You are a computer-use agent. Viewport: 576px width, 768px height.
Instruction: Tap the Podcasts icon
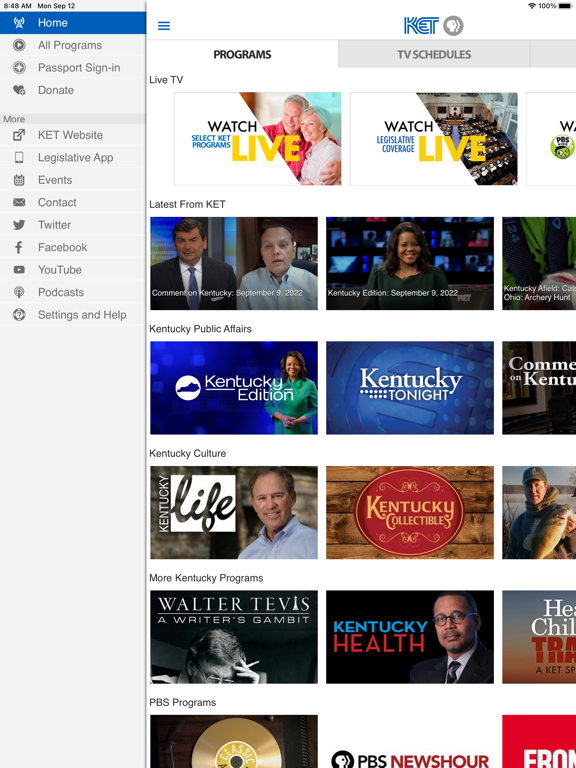19,292
